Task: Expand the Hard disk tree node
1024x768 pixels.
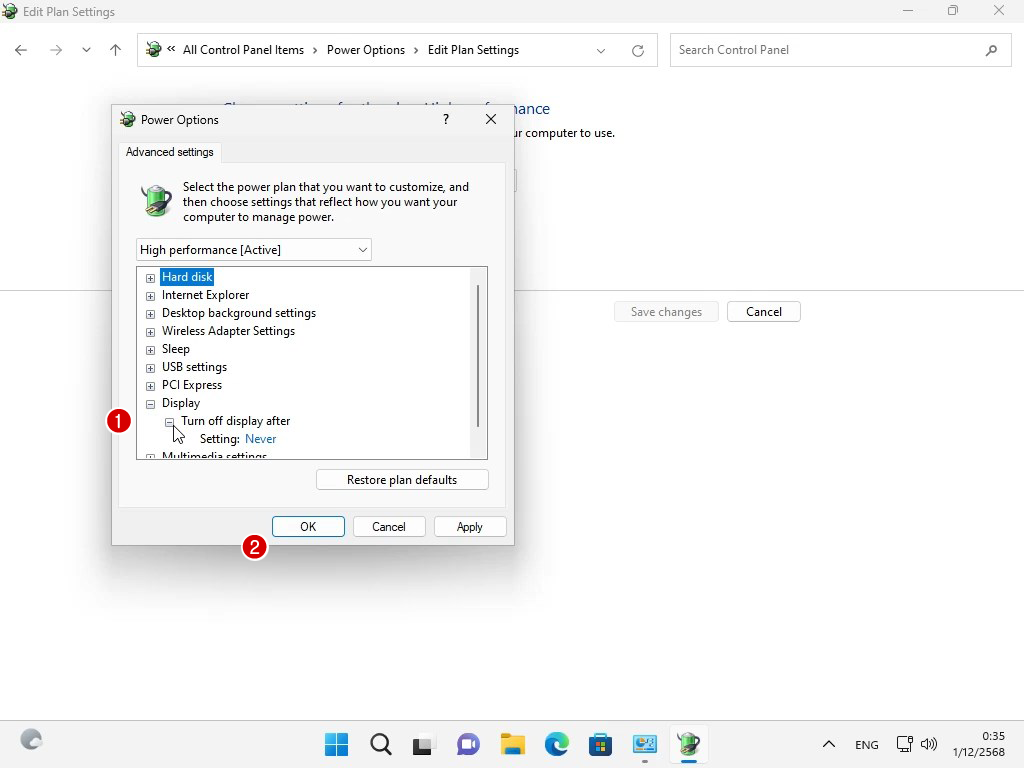Action: coord(151,278)
